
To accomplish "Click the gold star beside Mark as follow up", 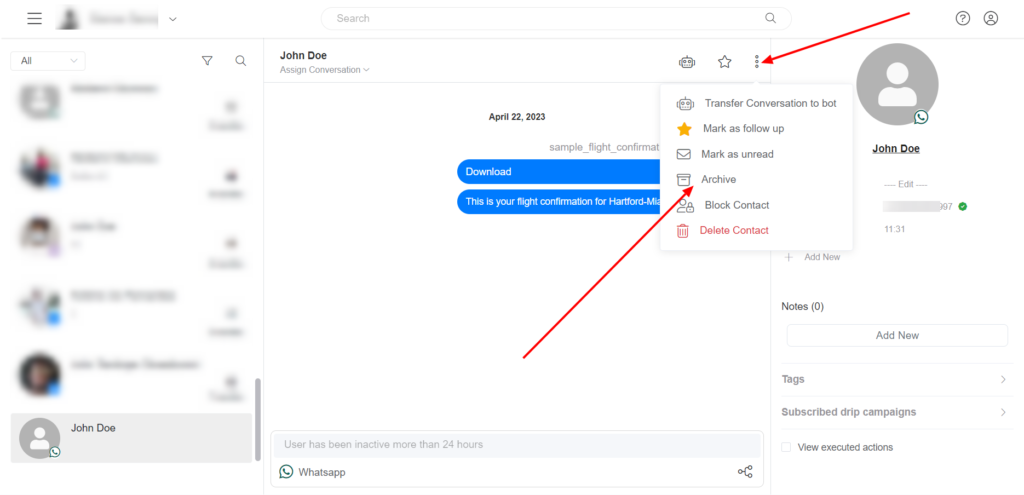I will [684, 129].
